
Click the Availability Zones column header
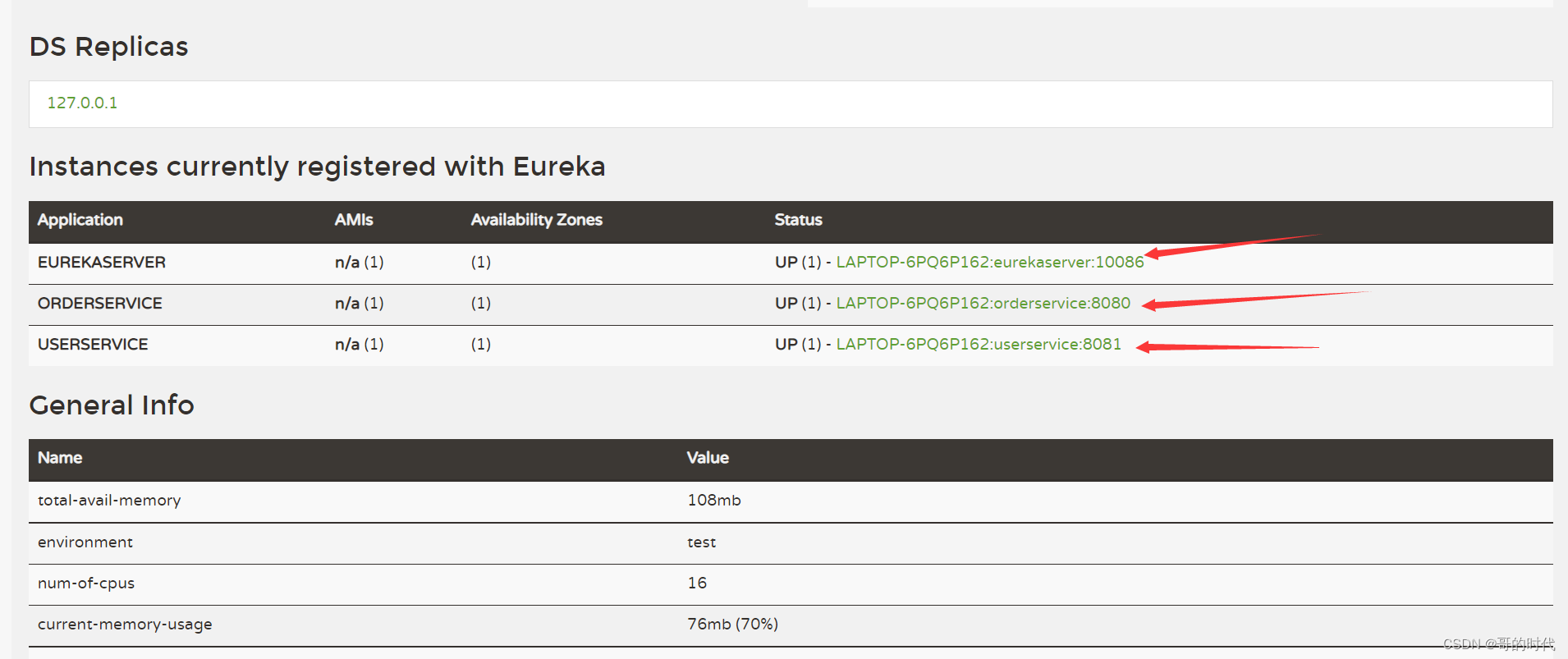(536, 220)
